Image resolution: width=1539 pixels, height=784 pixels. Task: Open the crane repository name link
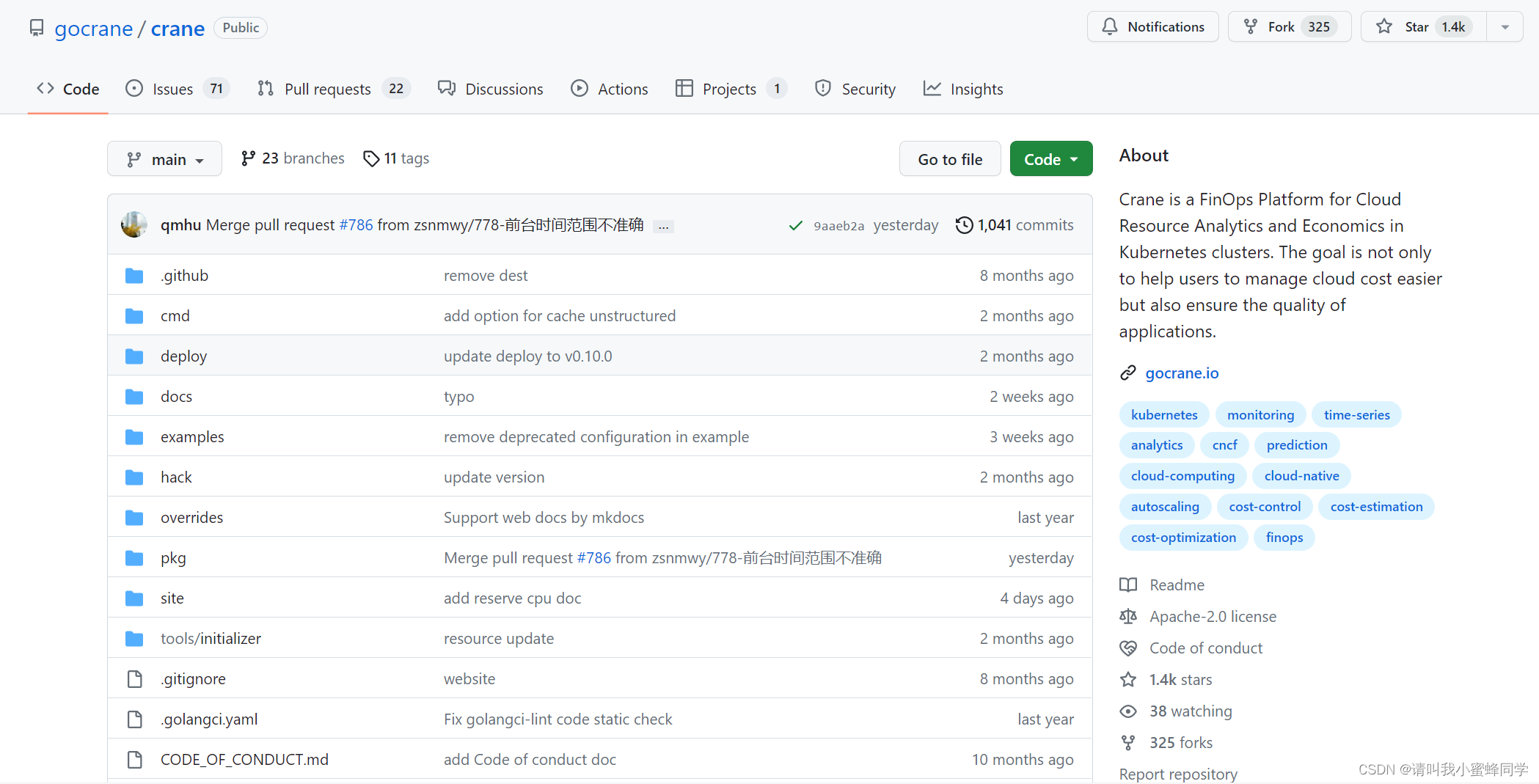pyautogui.click(x=178, y=29)
